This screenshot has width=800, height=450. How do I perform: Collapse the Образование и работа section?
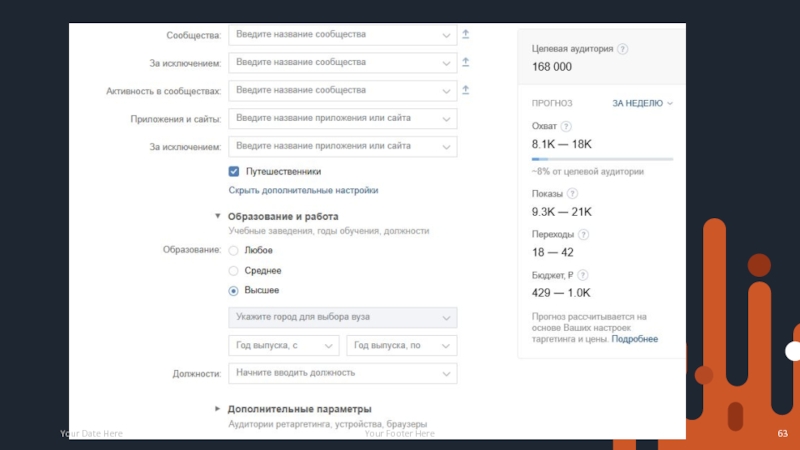point(217,216)
